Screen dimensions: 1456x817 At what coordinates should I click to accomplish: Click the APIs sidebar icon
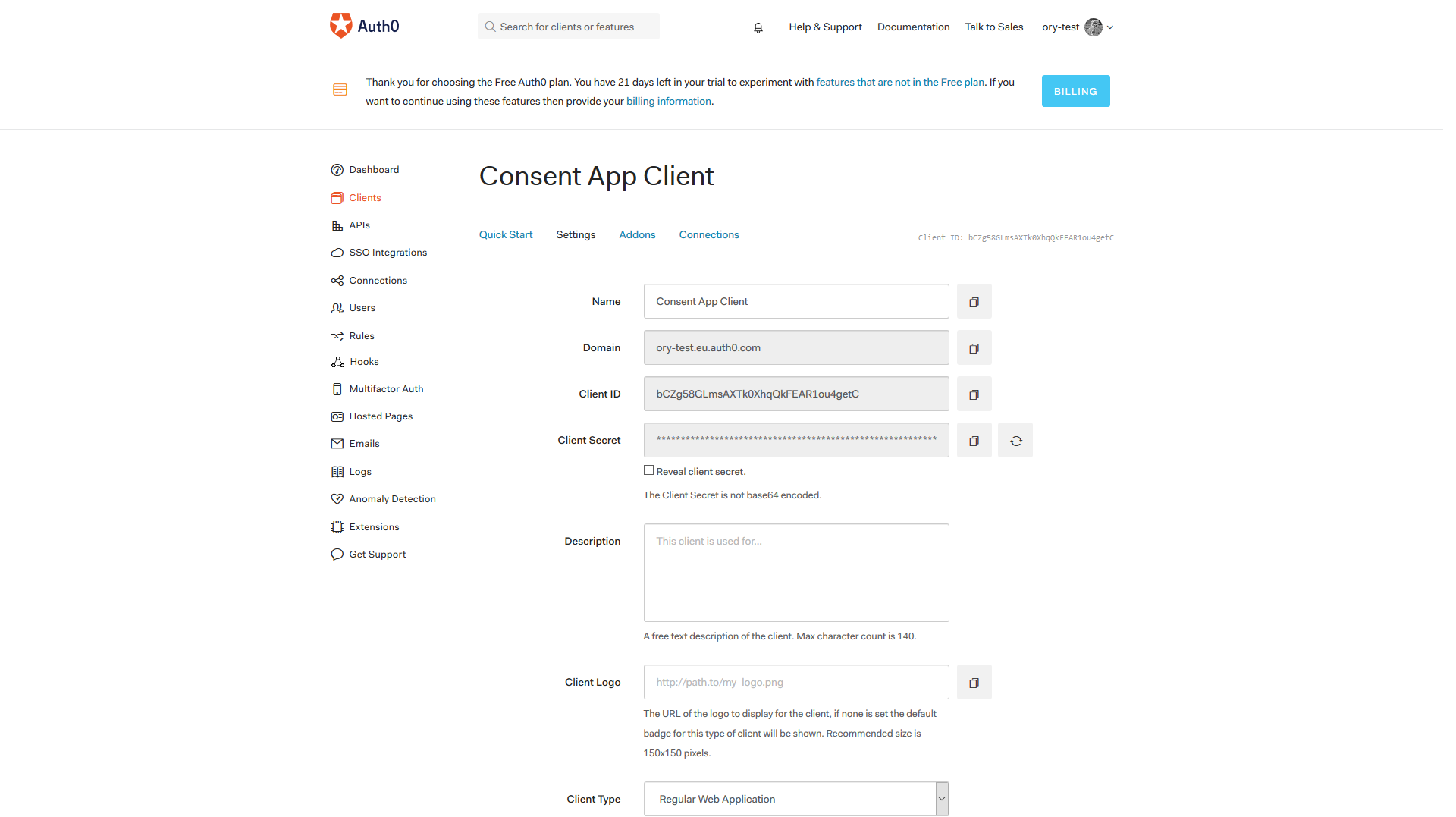[x=337, y=225]
